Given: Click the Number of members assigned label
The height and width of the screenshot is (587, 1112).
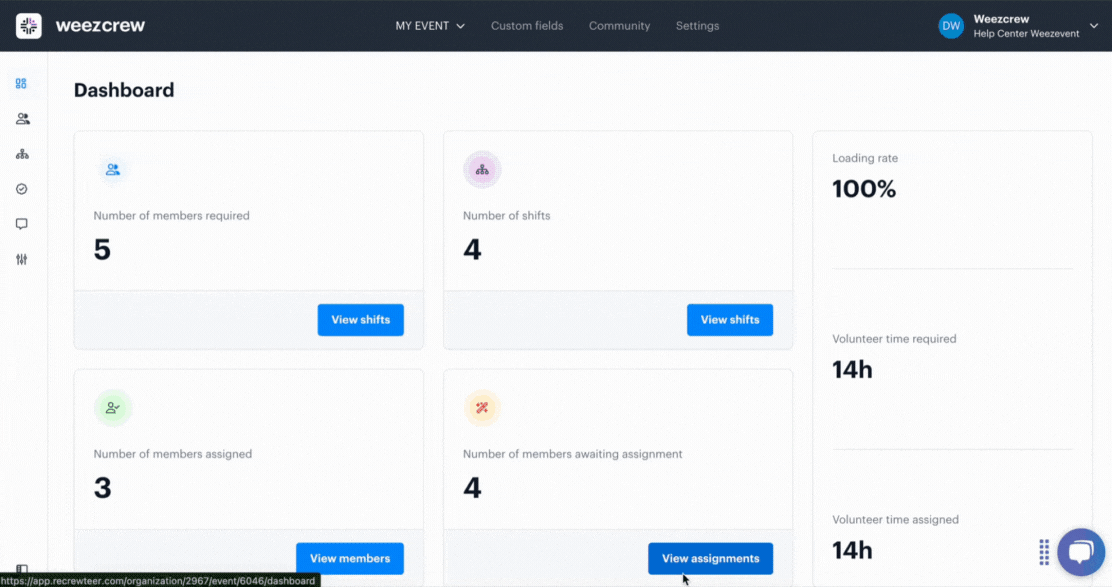Looking at the screenshot, I should pos(172,454).
